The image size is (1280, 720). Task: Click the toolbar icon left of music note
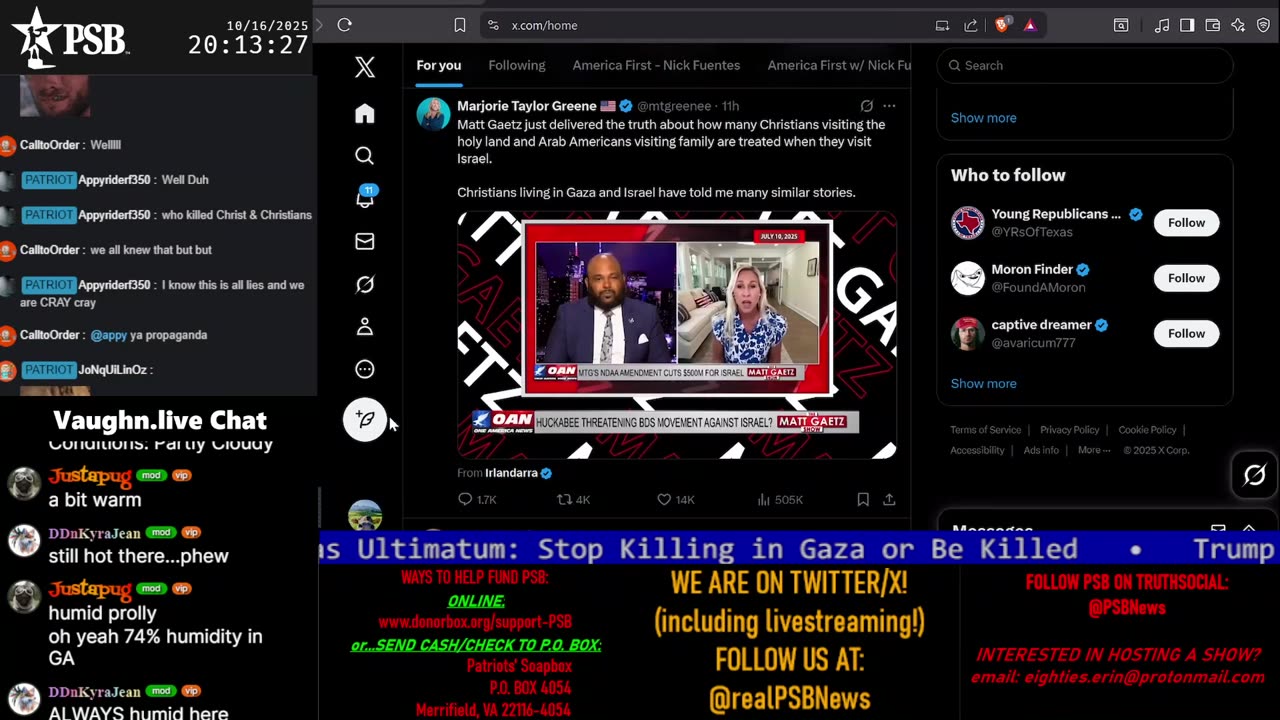click(1121, 25)
